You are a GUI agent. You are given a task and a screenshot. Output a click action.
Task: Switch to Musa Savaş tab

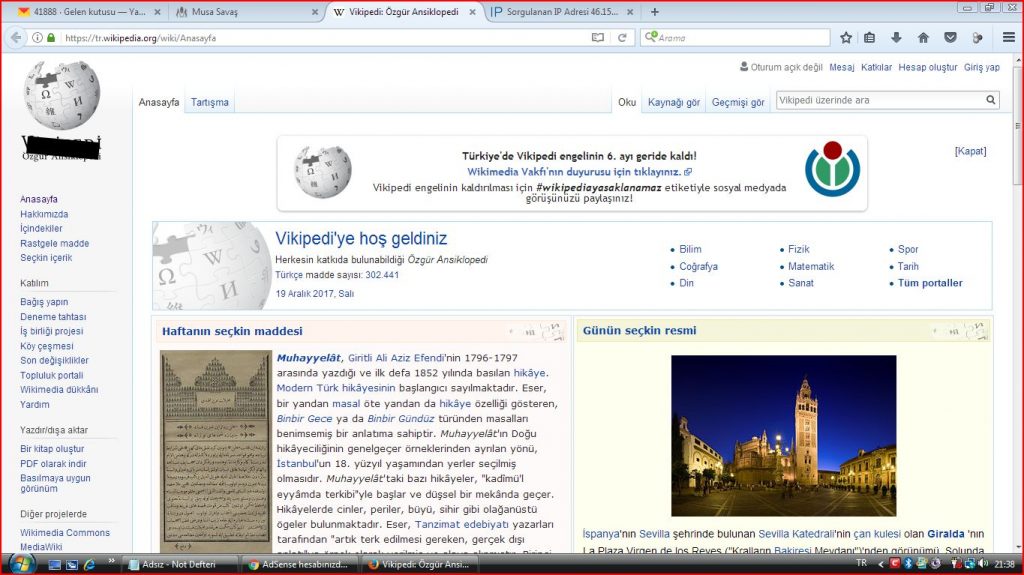click(x=247, y=12)
